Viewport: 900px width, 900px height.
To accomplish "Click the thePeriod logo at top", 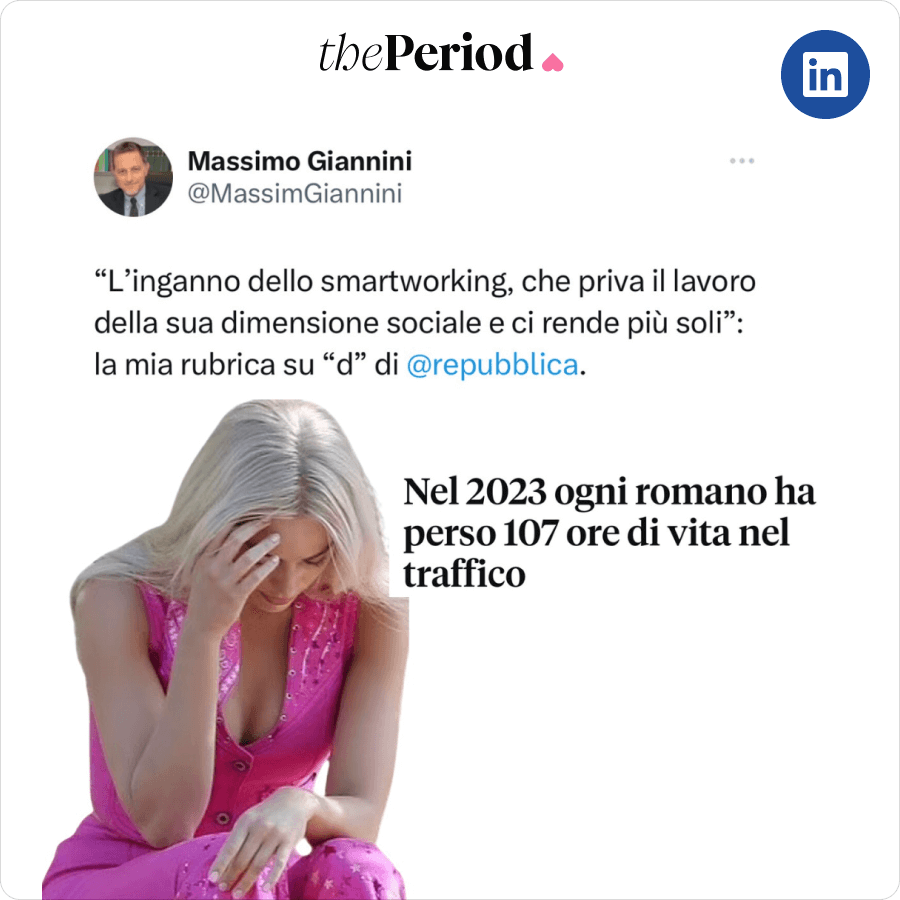I will pos(441,53).
